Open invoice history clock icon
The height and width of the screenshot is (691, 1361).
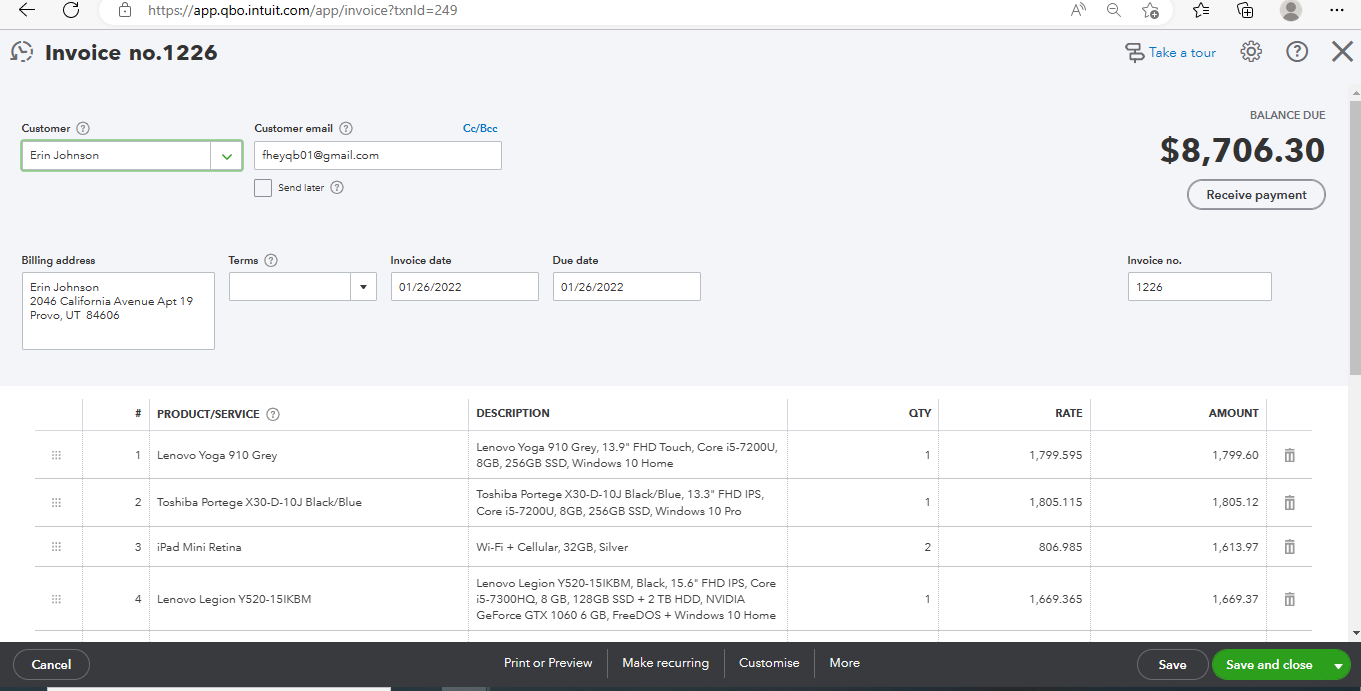[22, 52]
